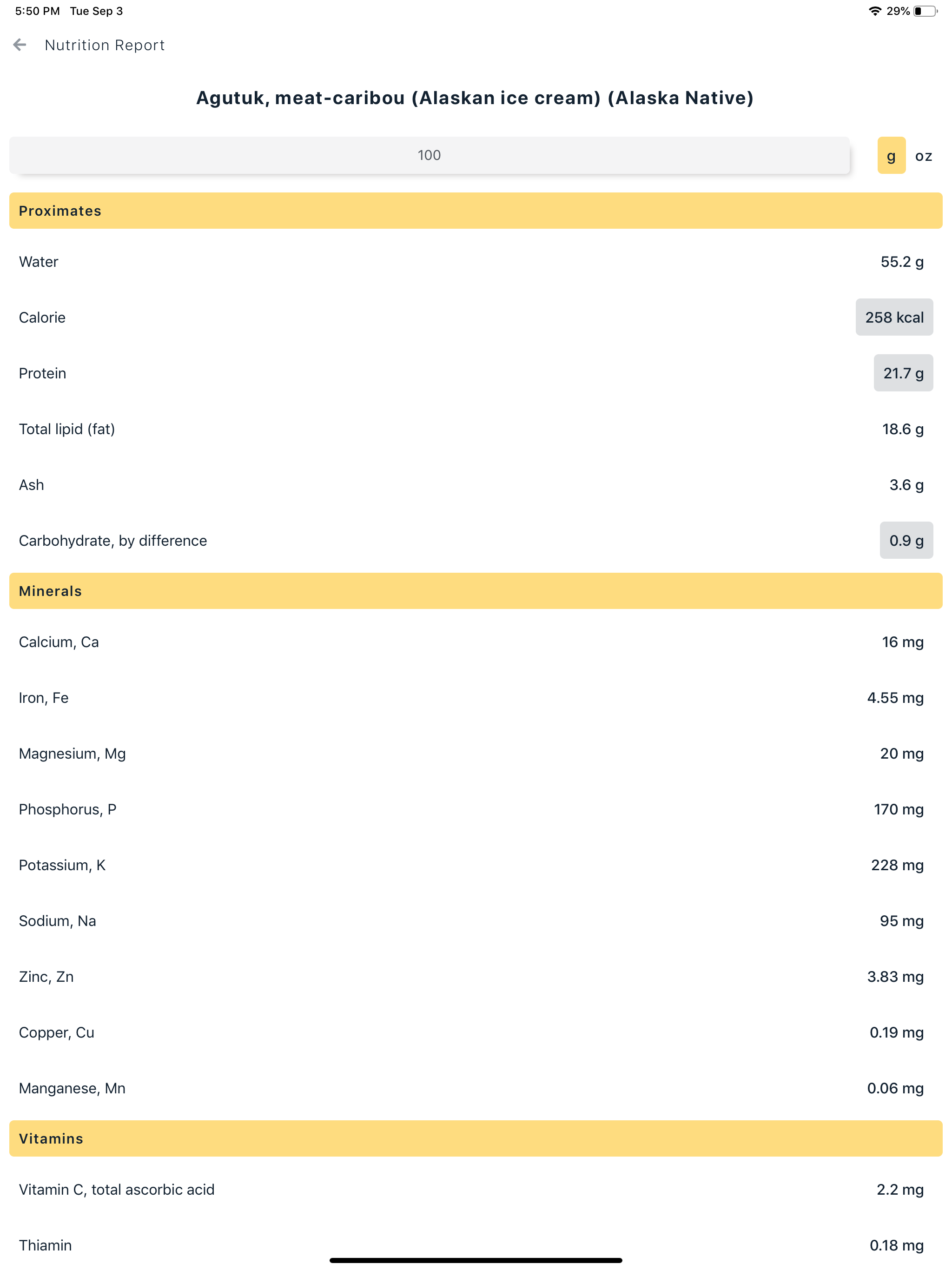The width and height of the screenshot is (952, 1270).
Task: Select grams unit toggle
Action: click(891, 155)
